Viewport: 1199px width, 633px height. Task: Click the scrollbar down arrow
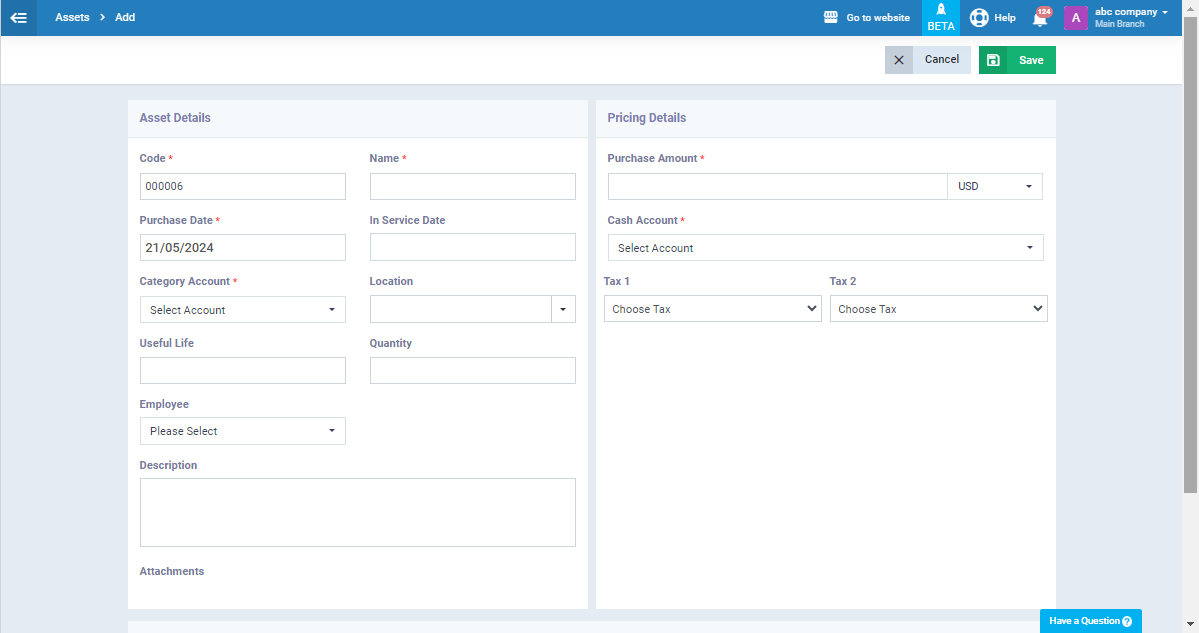tap(1191, 625)
